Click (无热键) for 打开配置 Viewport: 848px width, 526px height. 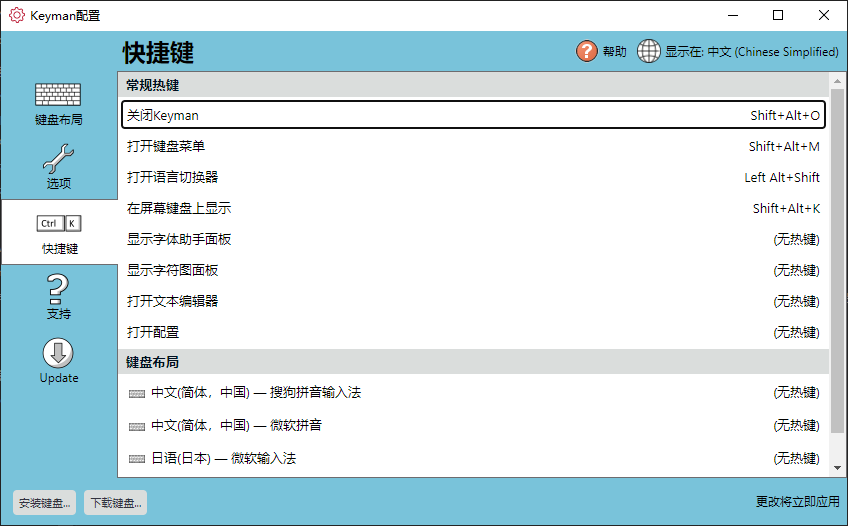pyautogui.click(x=796, y=332)
